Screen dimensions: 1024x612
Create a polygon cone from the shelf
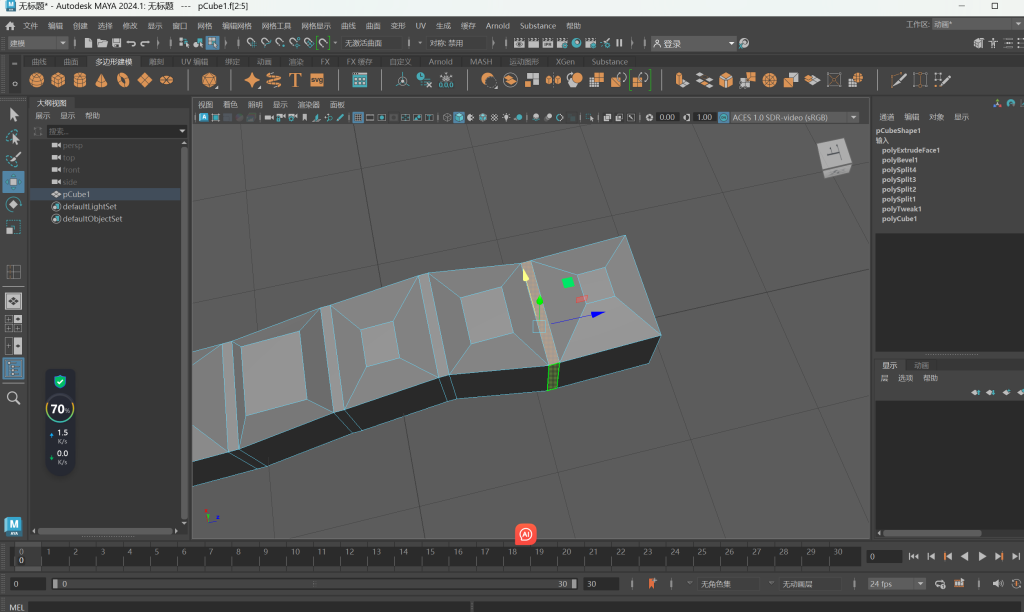click(101, 80)
